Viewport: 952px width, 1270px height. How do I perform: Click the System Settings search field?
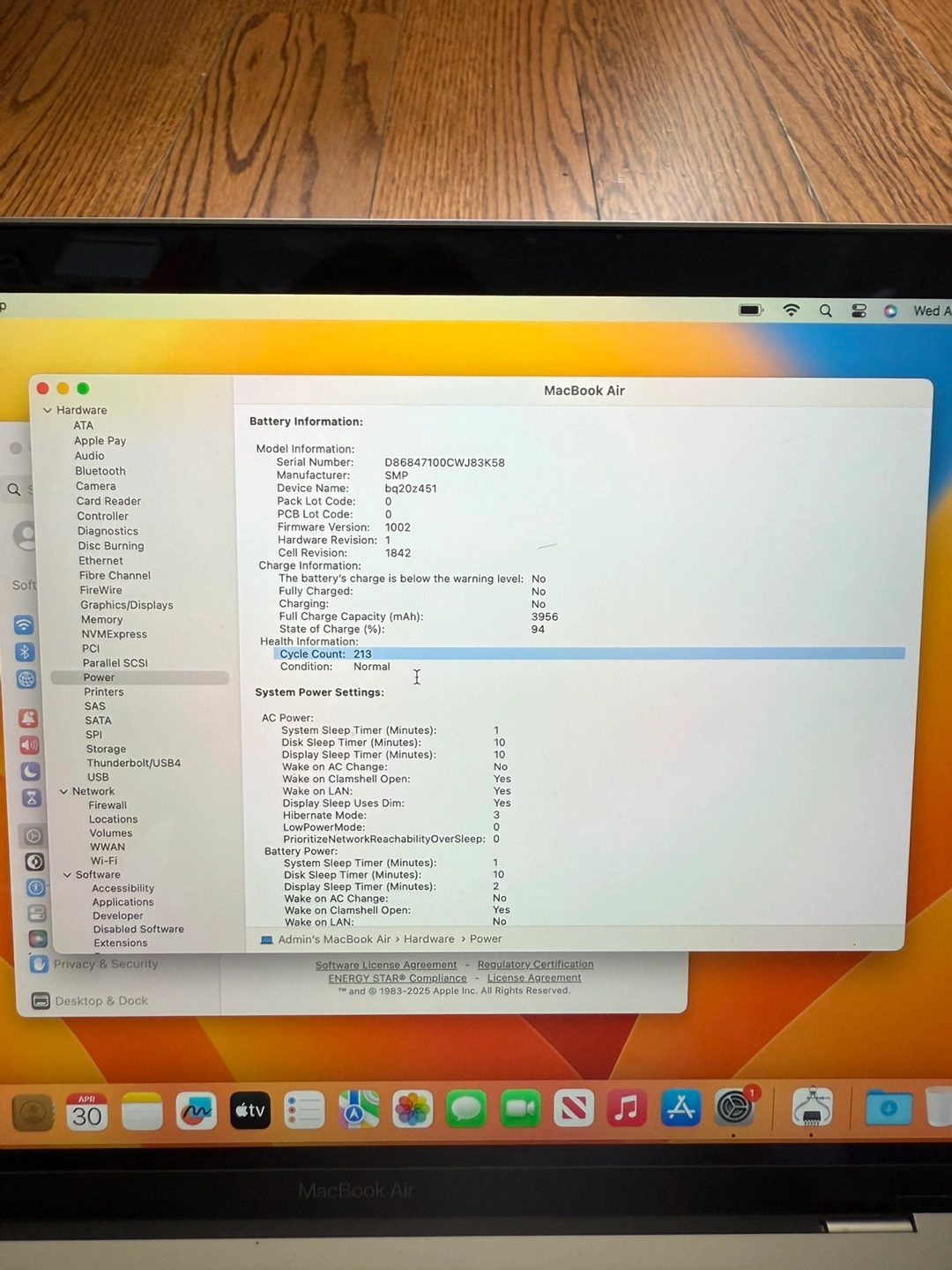(x=19, y=489)
